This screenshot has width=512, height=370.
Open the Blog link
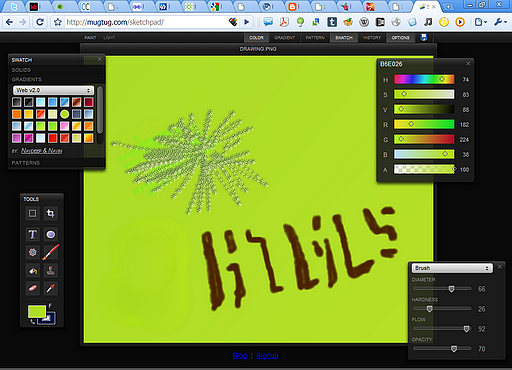point(240,355)
